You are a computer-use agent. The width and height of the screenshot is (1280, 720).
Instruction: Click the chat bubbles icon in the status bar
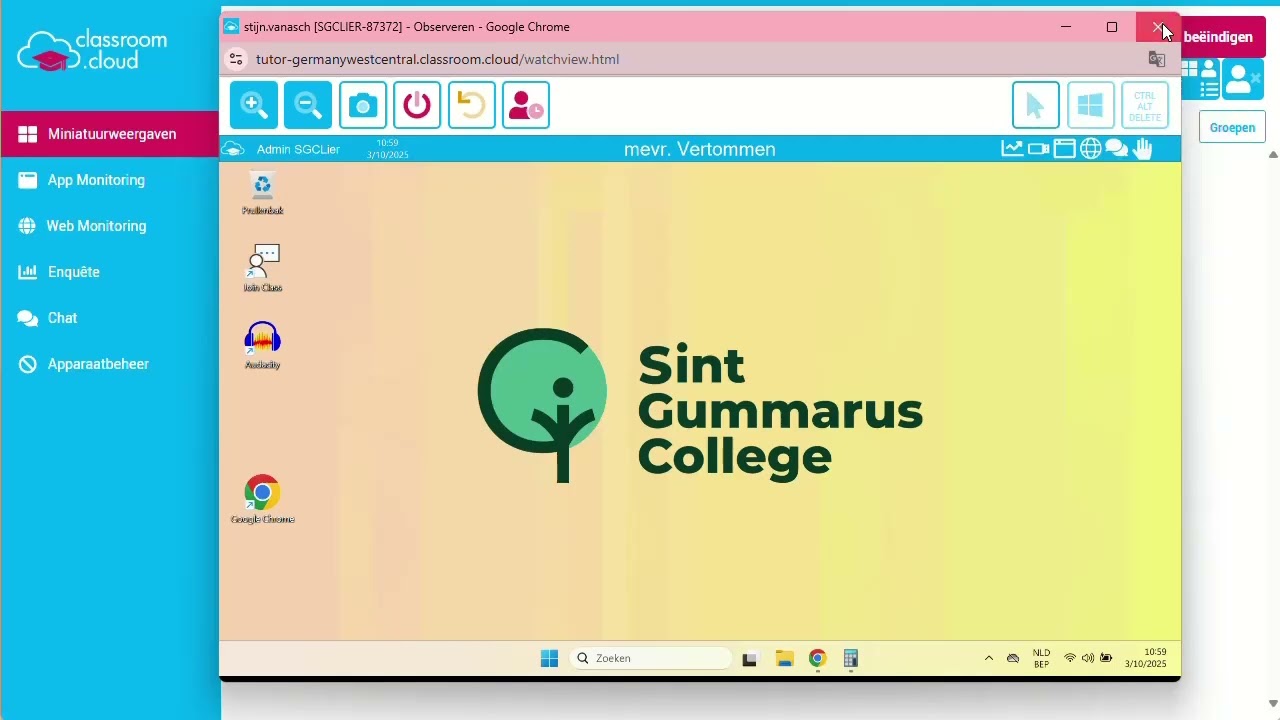1116,149
